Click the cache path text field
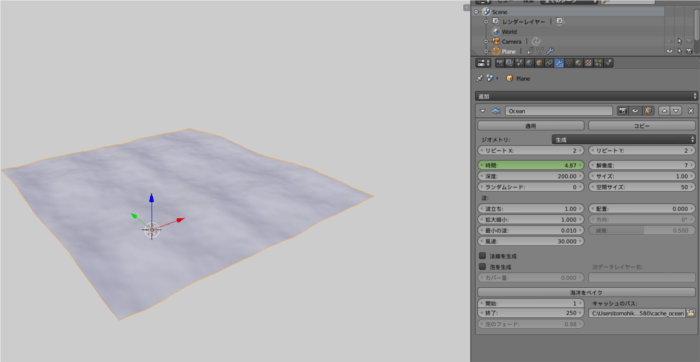This screenshot has width=700, height=362. [637, 313]
